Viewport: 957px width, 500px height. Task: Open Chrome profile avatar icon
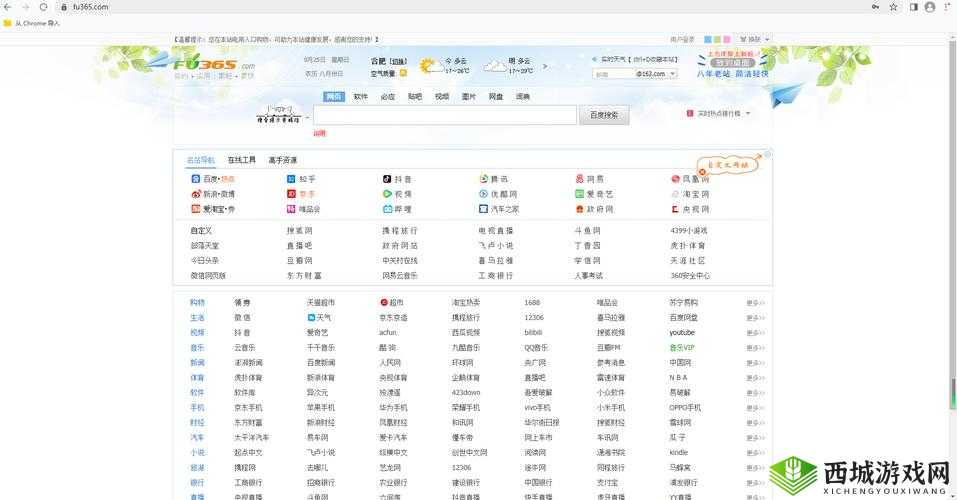point(930,7)
